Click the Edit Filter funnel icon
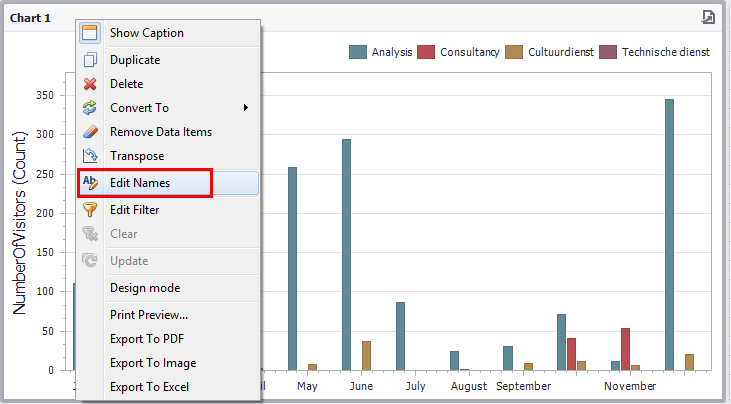 click(x=90, y=210)
